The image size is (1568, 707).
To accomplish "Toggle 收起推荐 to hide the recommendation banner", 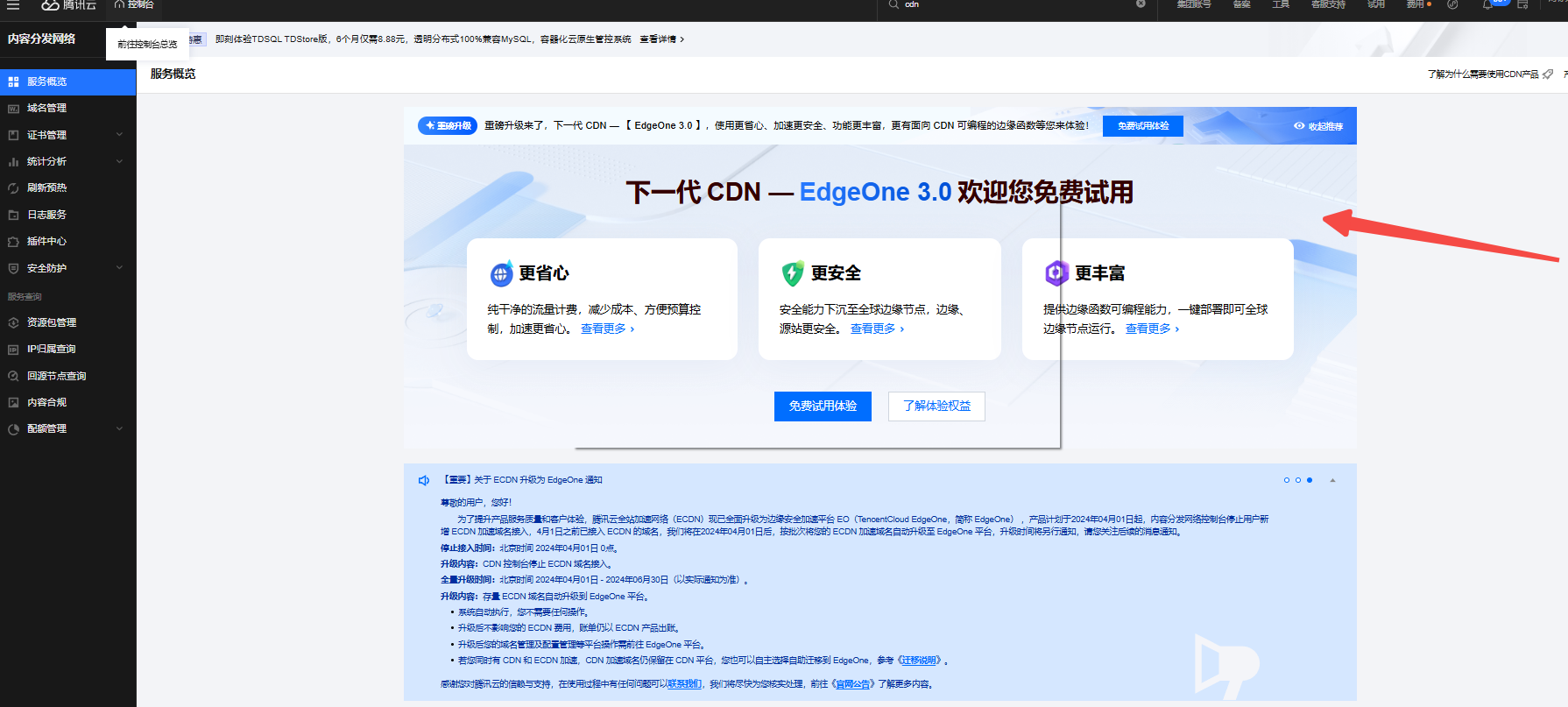I will [1318, 126].
